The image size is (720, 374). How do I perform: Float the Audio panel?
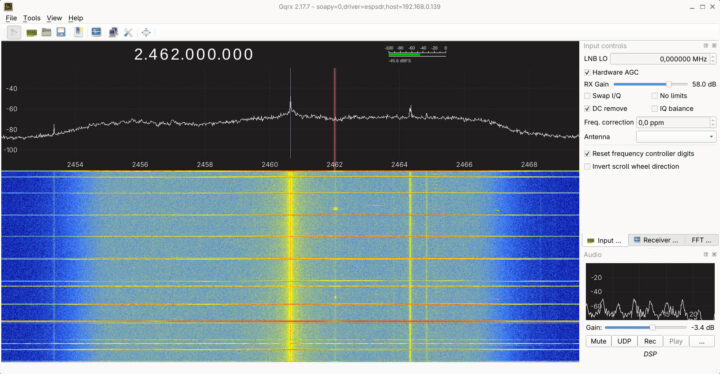[x=706, y=254]
